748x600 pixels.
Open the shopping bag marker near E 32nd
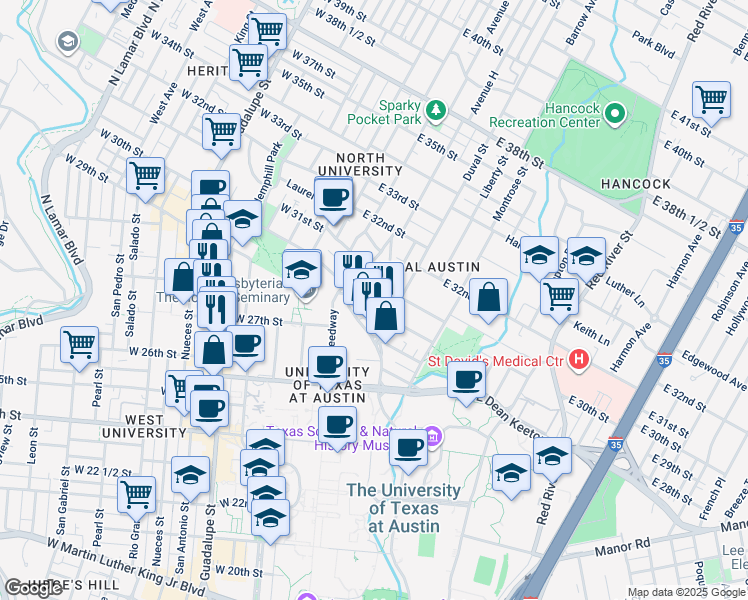[488, 298]
